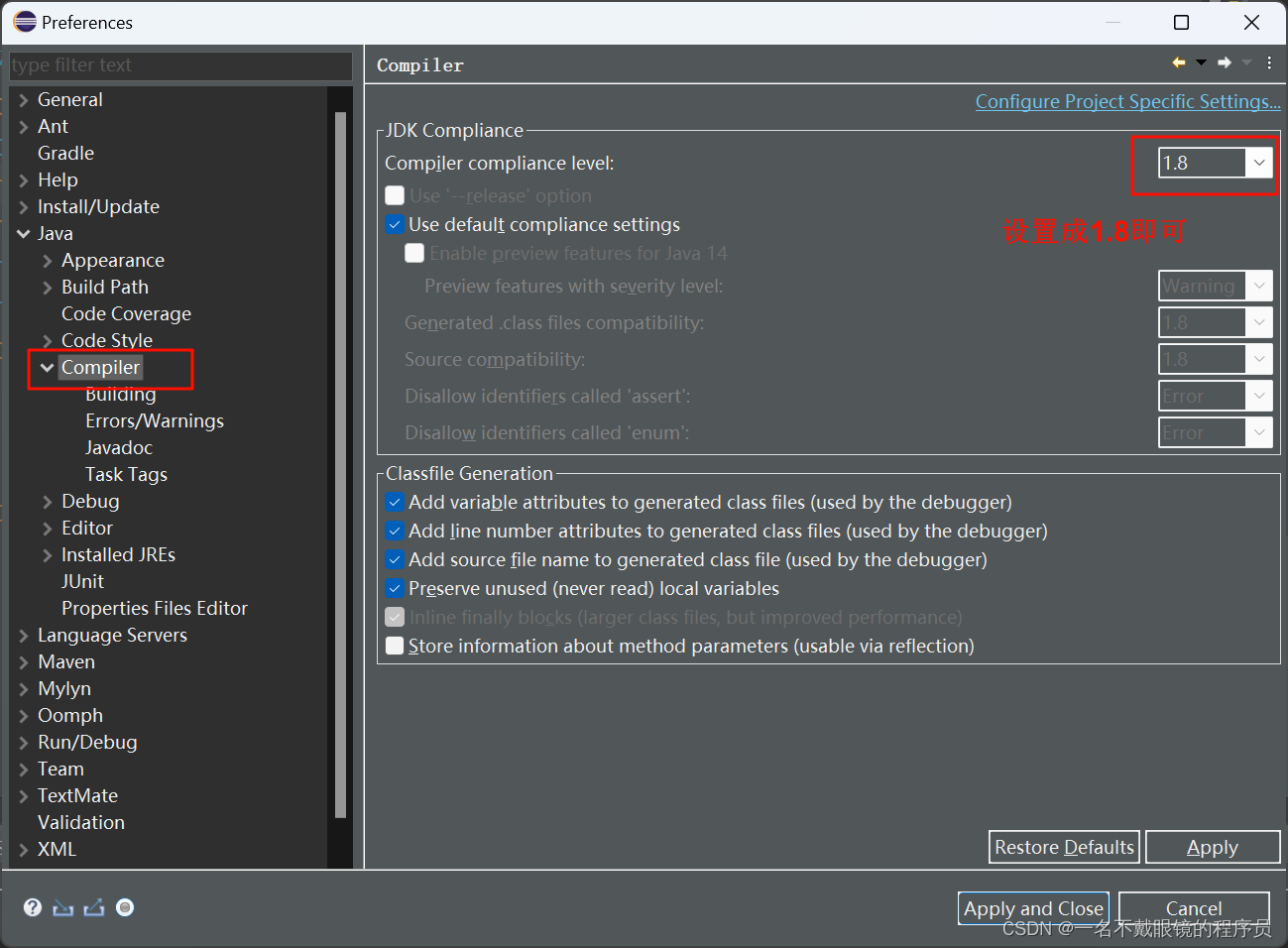Image resolution: width=1288 pixels, height=948 pixels.
Task: Click Restore Defaults button
Action: click(x=1064, y=847)
